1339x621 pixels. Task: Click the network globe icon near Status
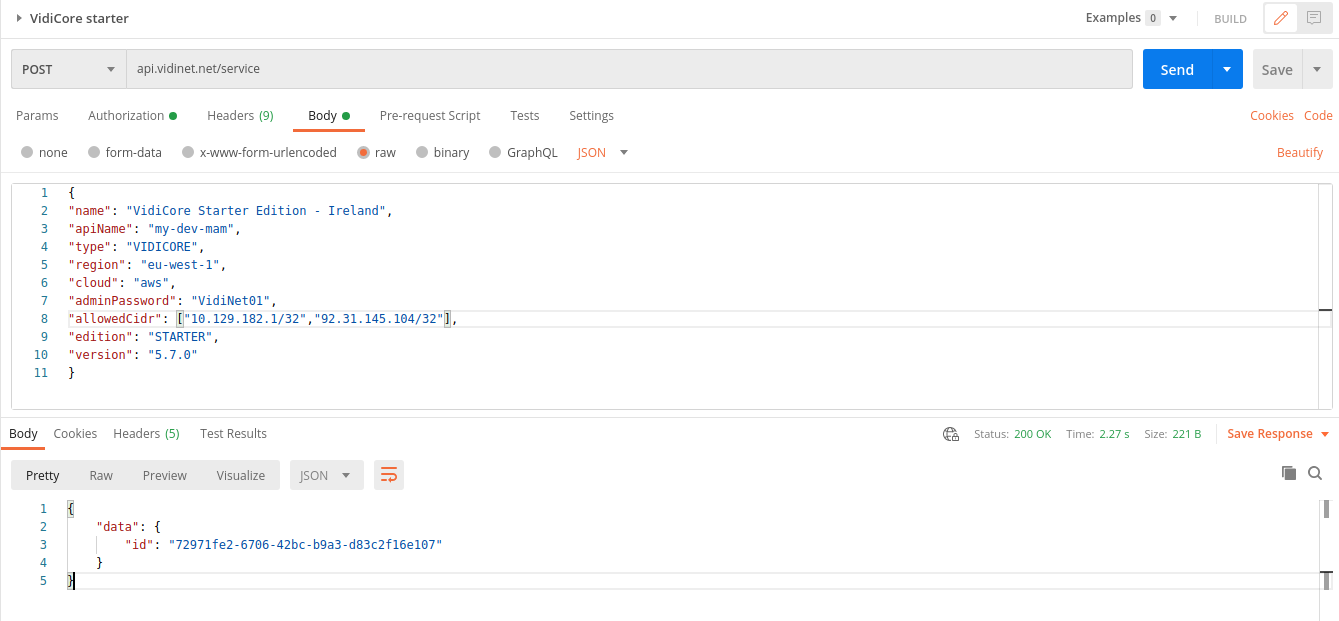(951, 434)
